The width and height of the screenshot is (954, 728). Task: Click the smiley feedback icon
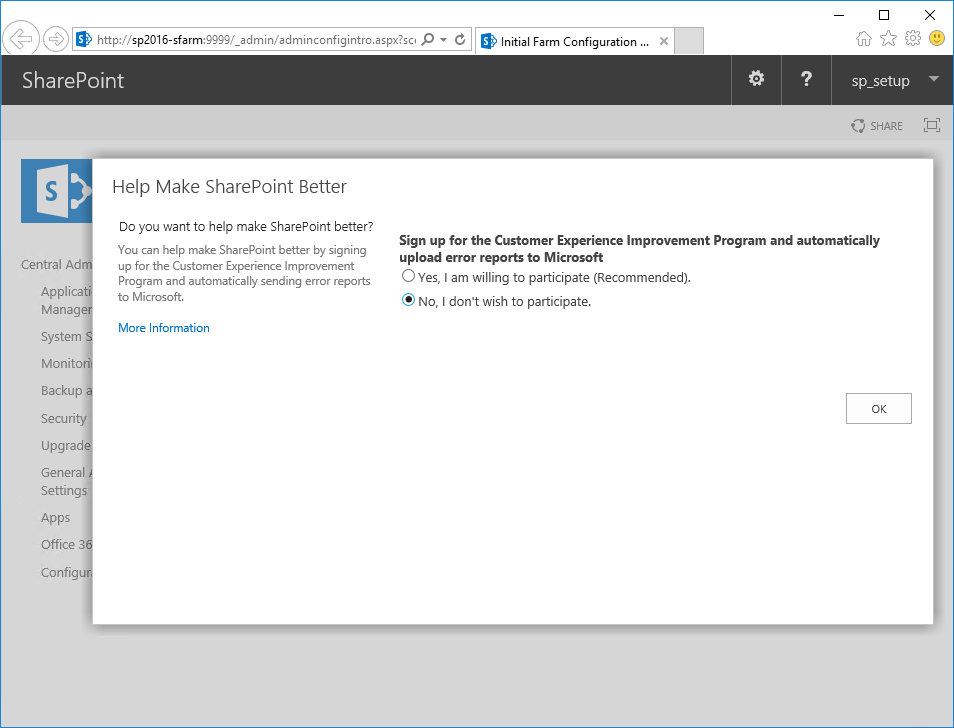click(937, 39)
